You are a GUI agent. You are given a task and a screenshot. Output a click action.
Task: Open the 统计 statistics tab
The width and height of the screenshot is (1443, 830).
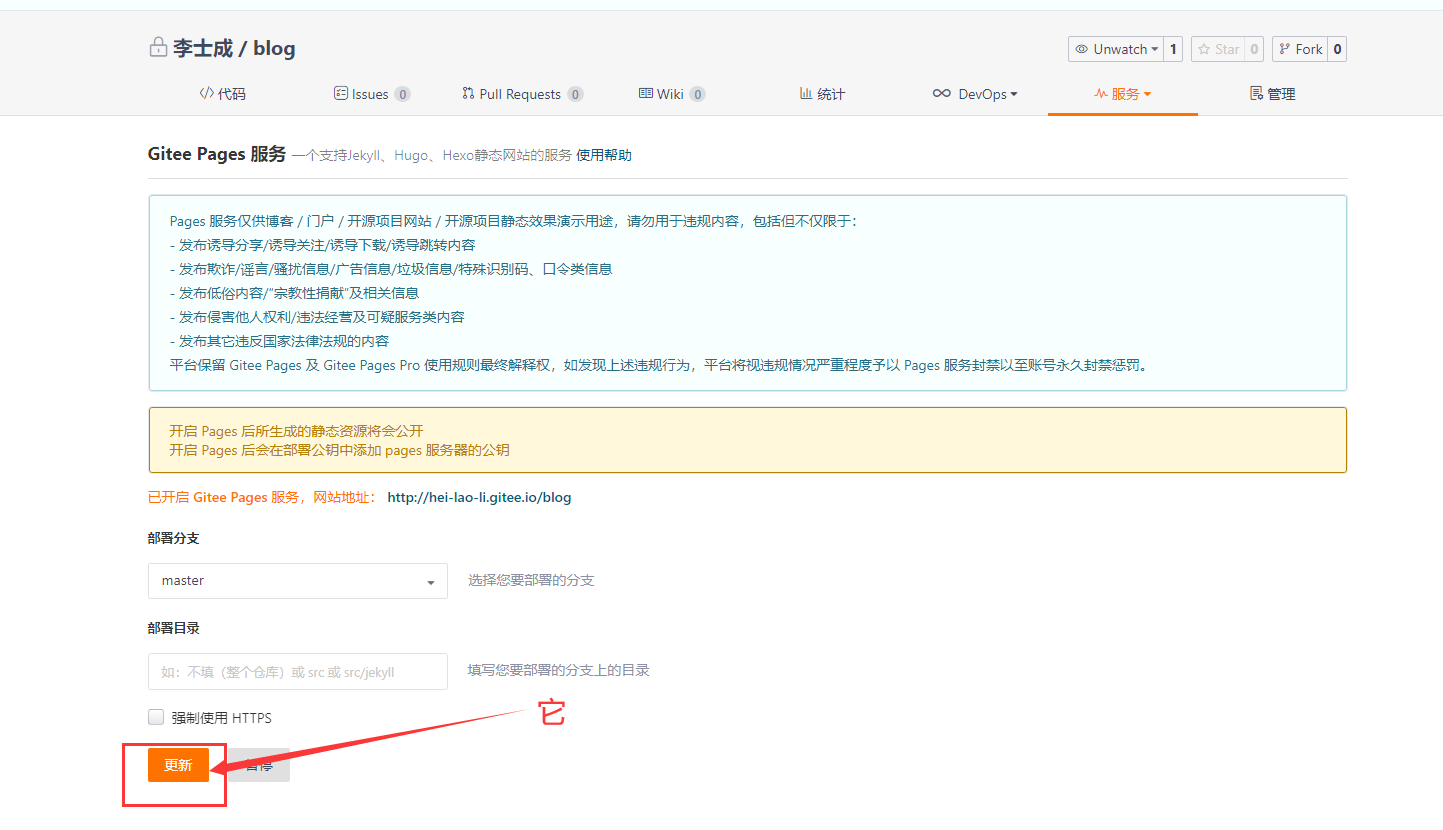822,94
